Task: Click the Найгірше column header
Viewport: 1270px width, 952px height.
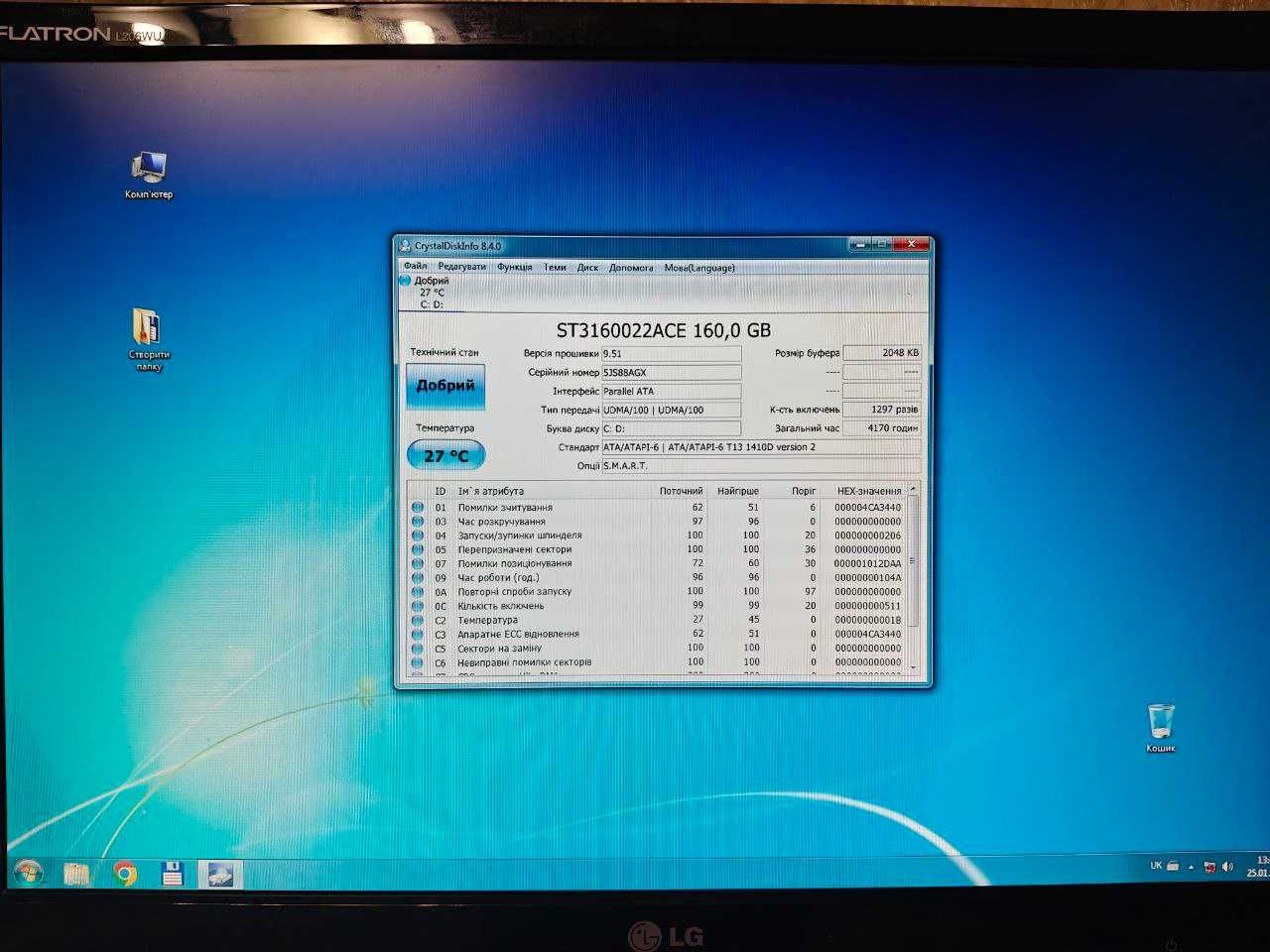Action: pos(737,491)
